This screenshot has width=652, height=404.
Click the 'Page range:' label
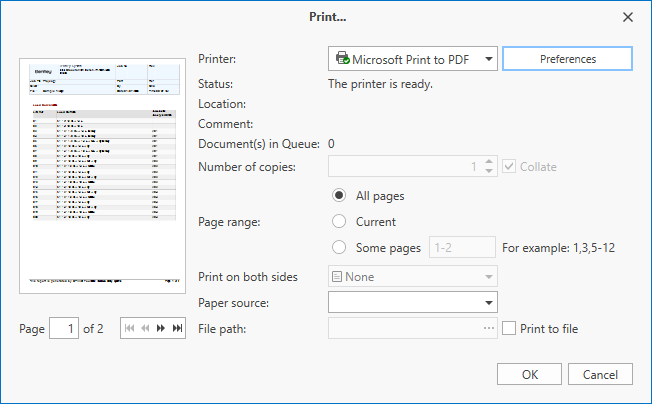tap(229, 222)
